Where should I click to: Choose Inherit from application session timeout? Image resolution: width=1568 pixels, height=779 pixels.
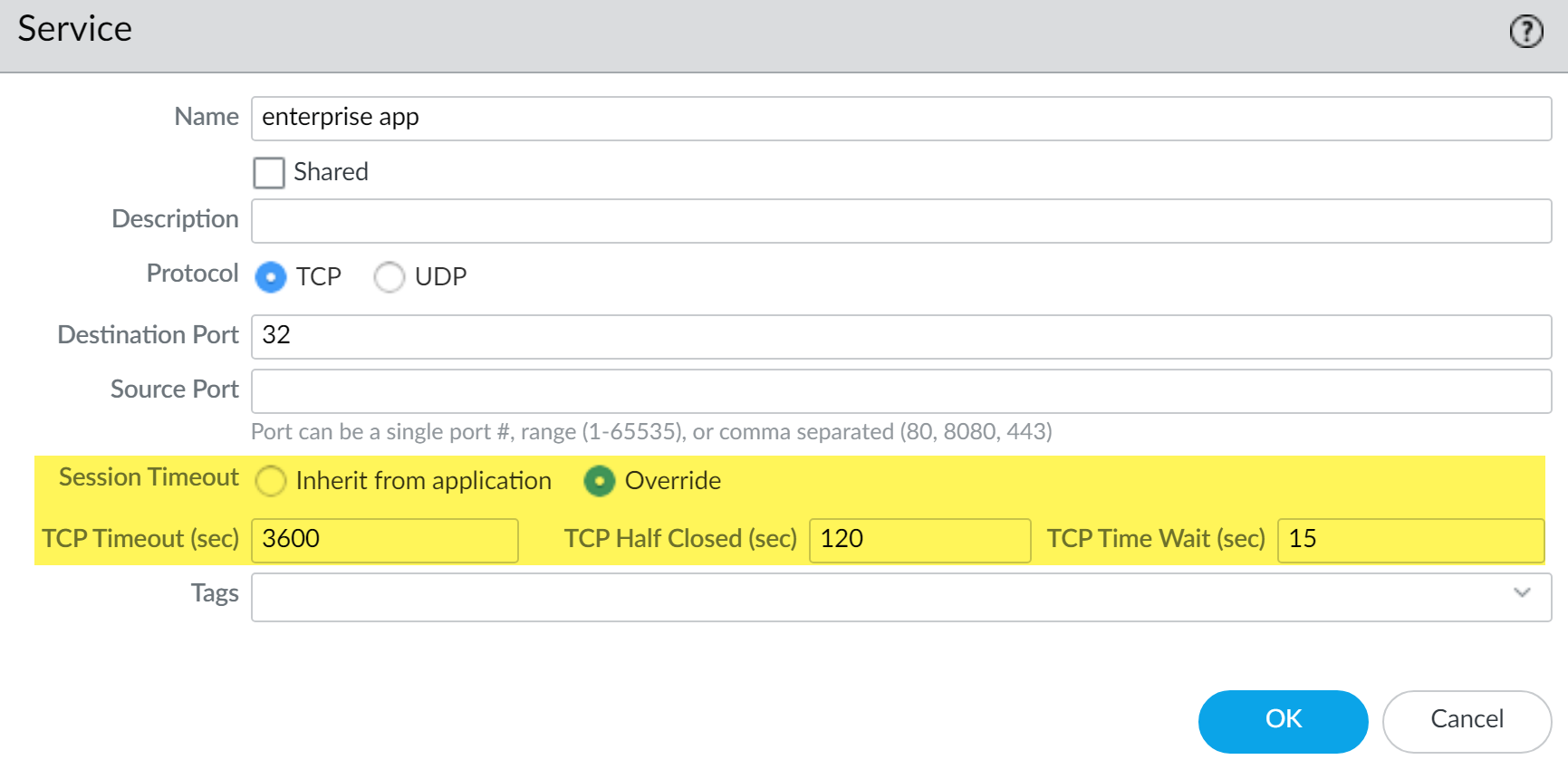pos(271,481)
